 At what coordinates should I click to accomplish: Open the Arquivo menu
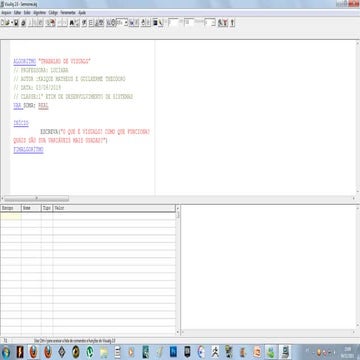tap(6, 13)
